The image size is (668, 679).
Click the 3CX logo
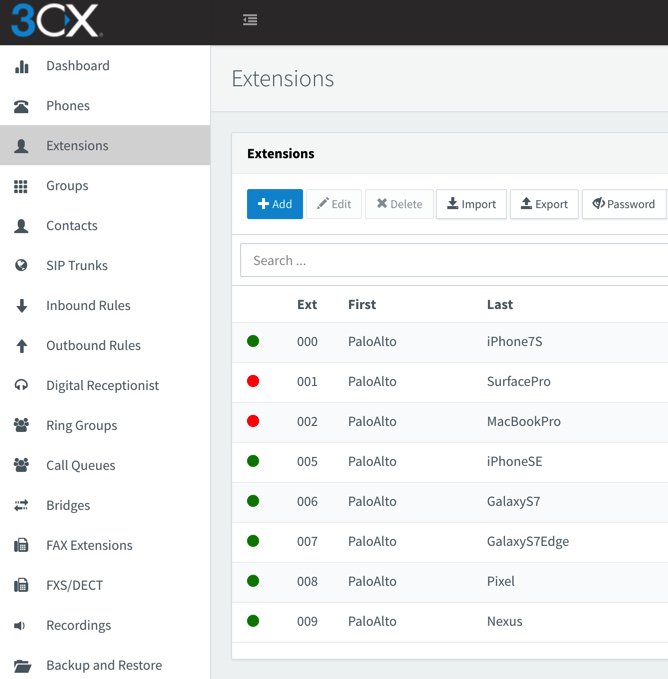click(x=56, y=20)
